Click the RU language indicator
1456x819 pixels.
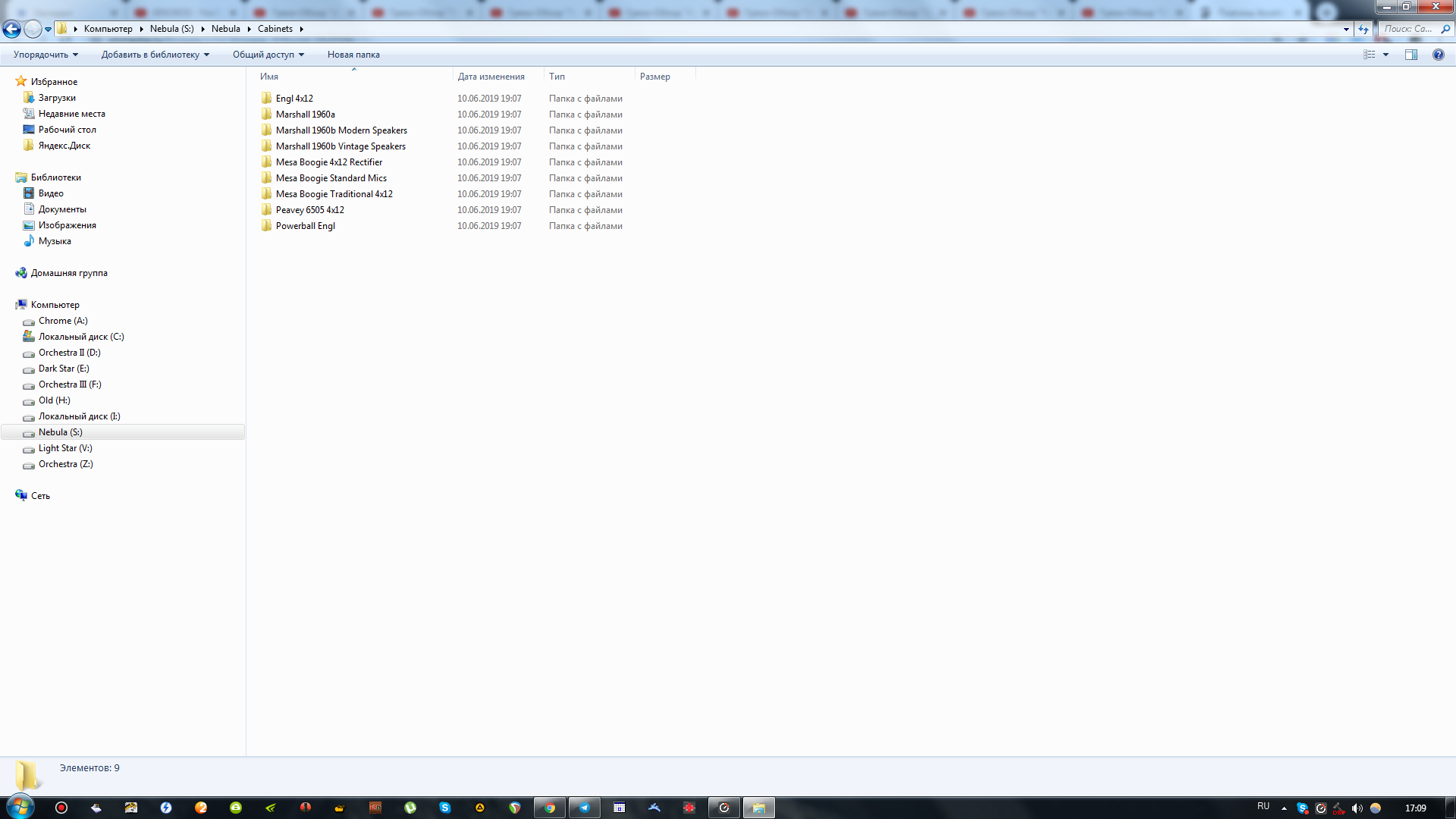point(1263,807)
